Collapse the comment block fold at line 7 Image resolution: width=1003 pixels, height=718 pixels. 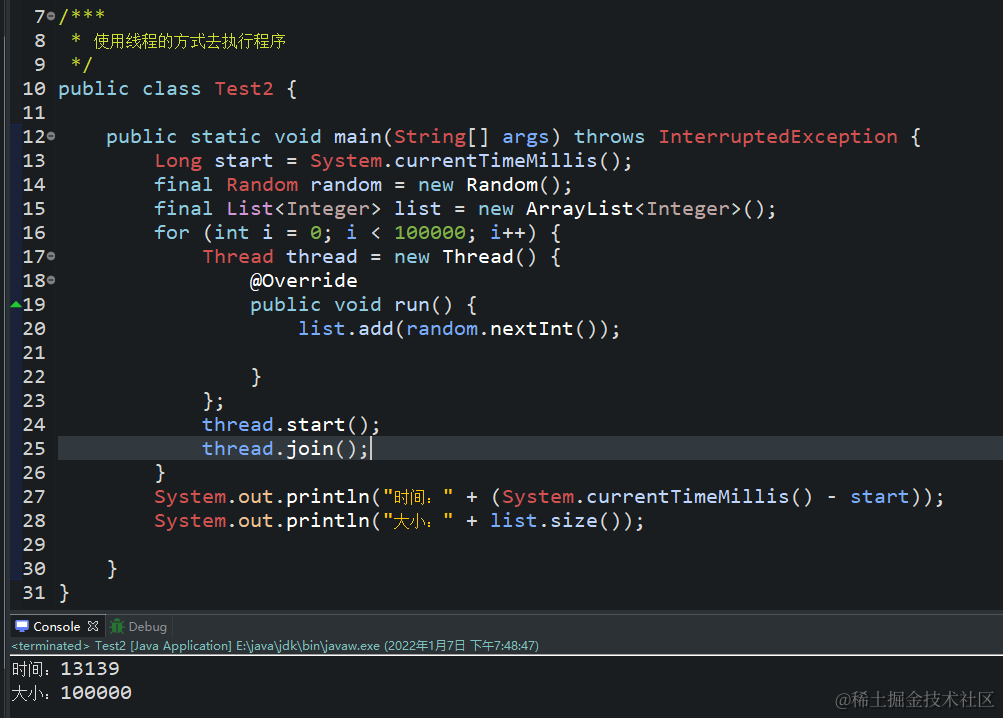(51, 16)
